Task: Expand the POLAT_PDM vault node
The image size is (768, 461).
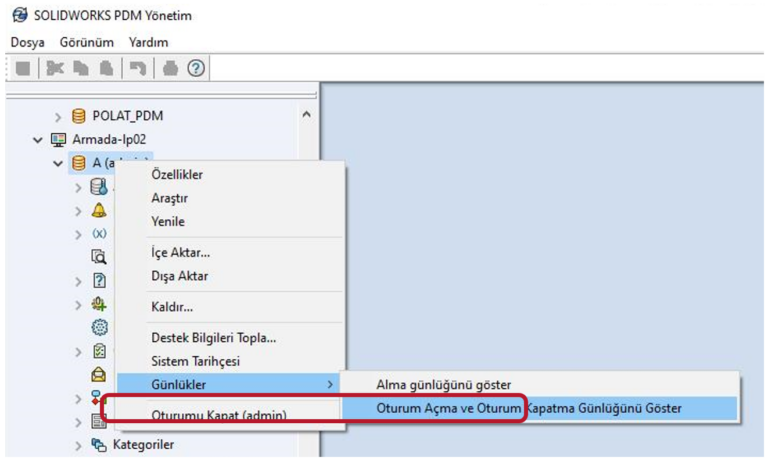Action: click(x=58, y=116)
